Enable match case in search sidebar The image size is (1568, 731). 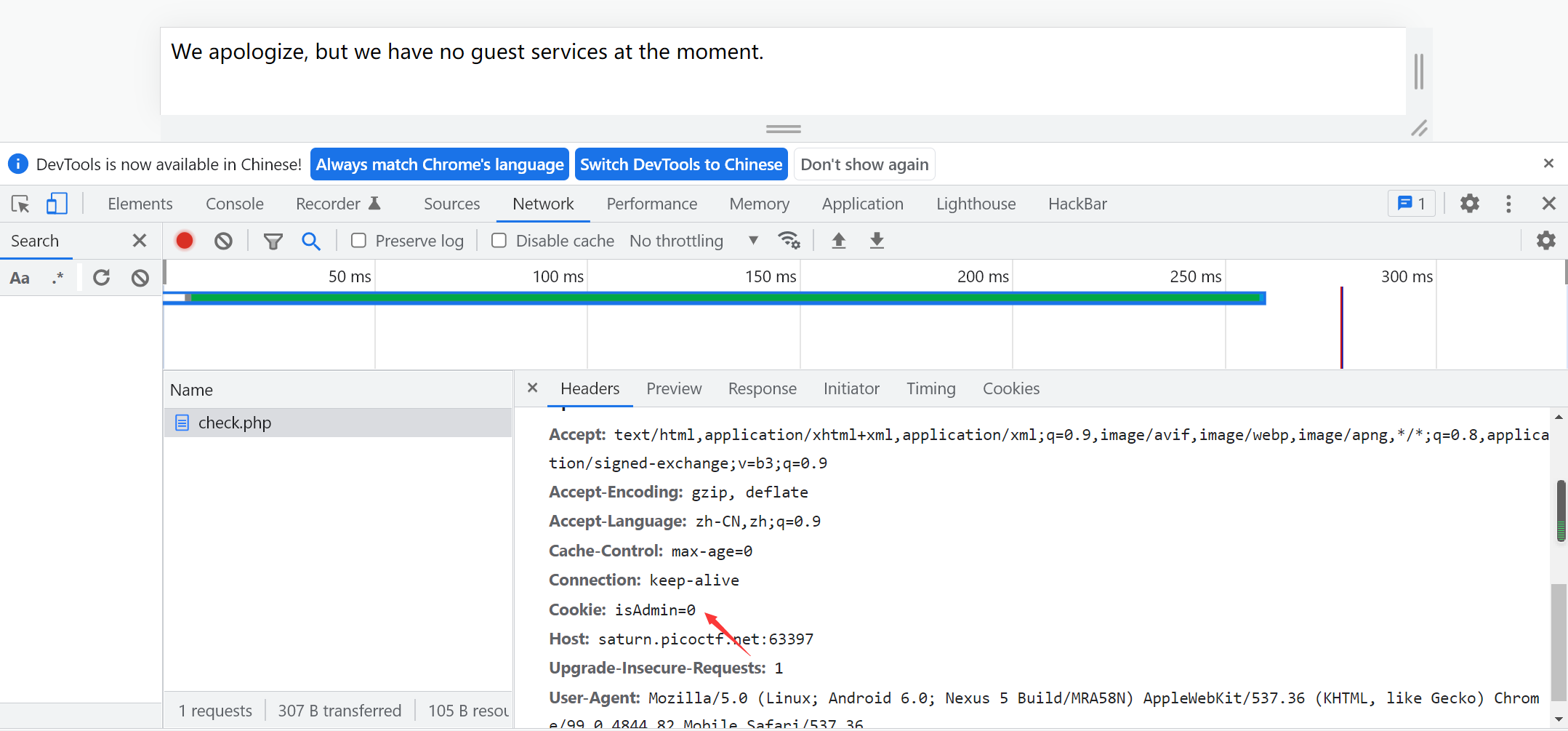pyautogui.click(x=19, y=277)
